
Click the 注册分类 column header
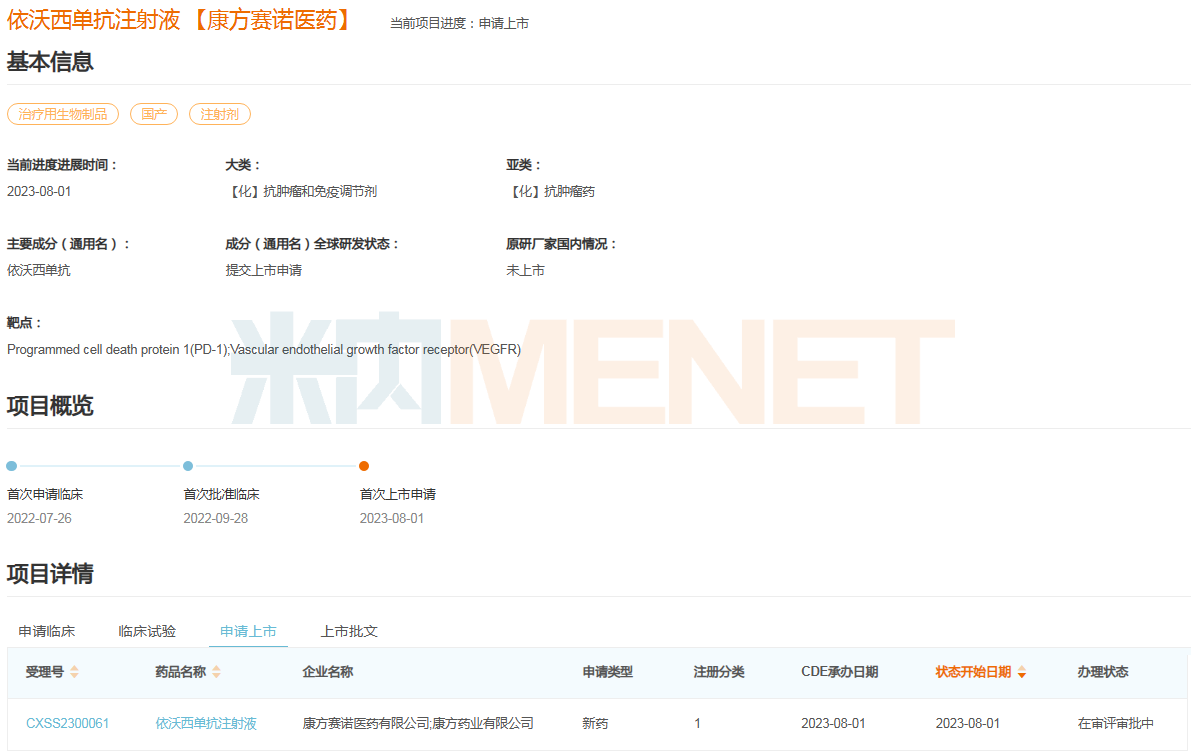coord(719,672)
